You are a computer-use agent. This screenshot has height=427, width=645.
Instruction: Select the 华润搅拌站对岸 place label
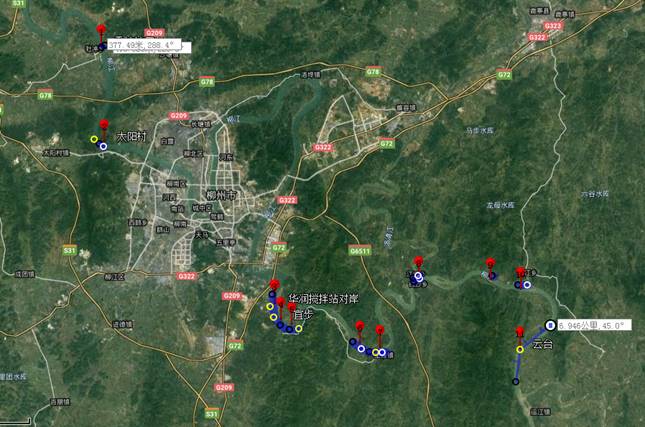[323, 299]
